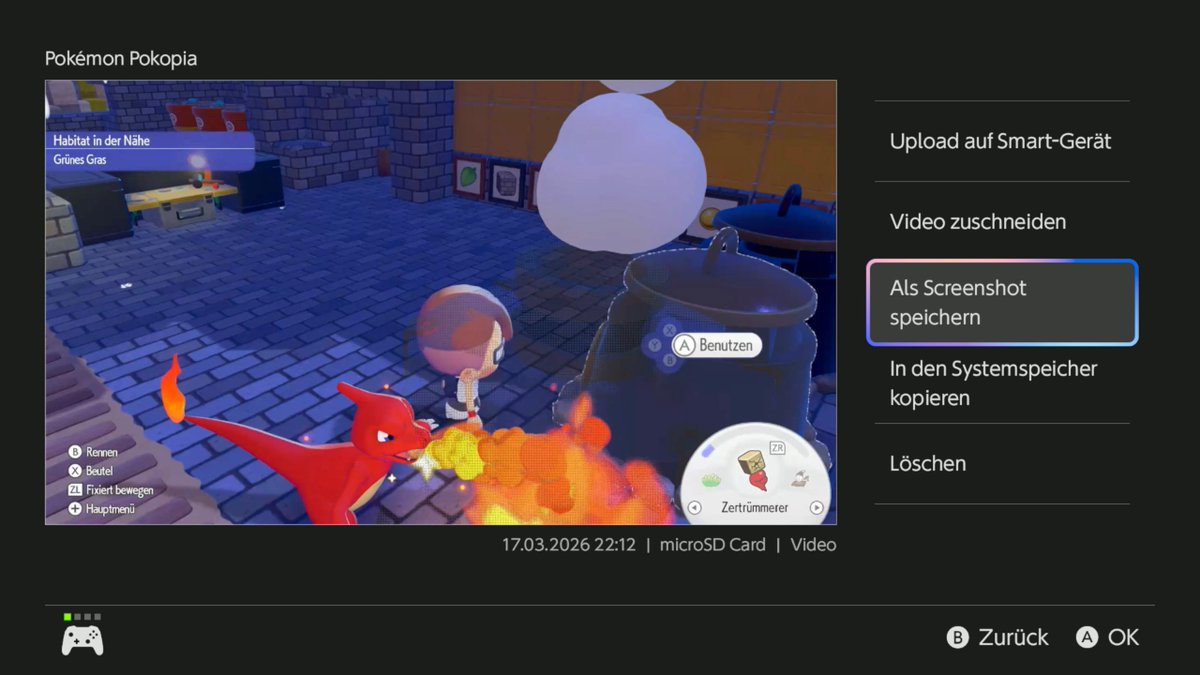Viewport: 1200px width, 675px height.
Task: Click the plus Hauptmenü hint
Action: (101, 509)
